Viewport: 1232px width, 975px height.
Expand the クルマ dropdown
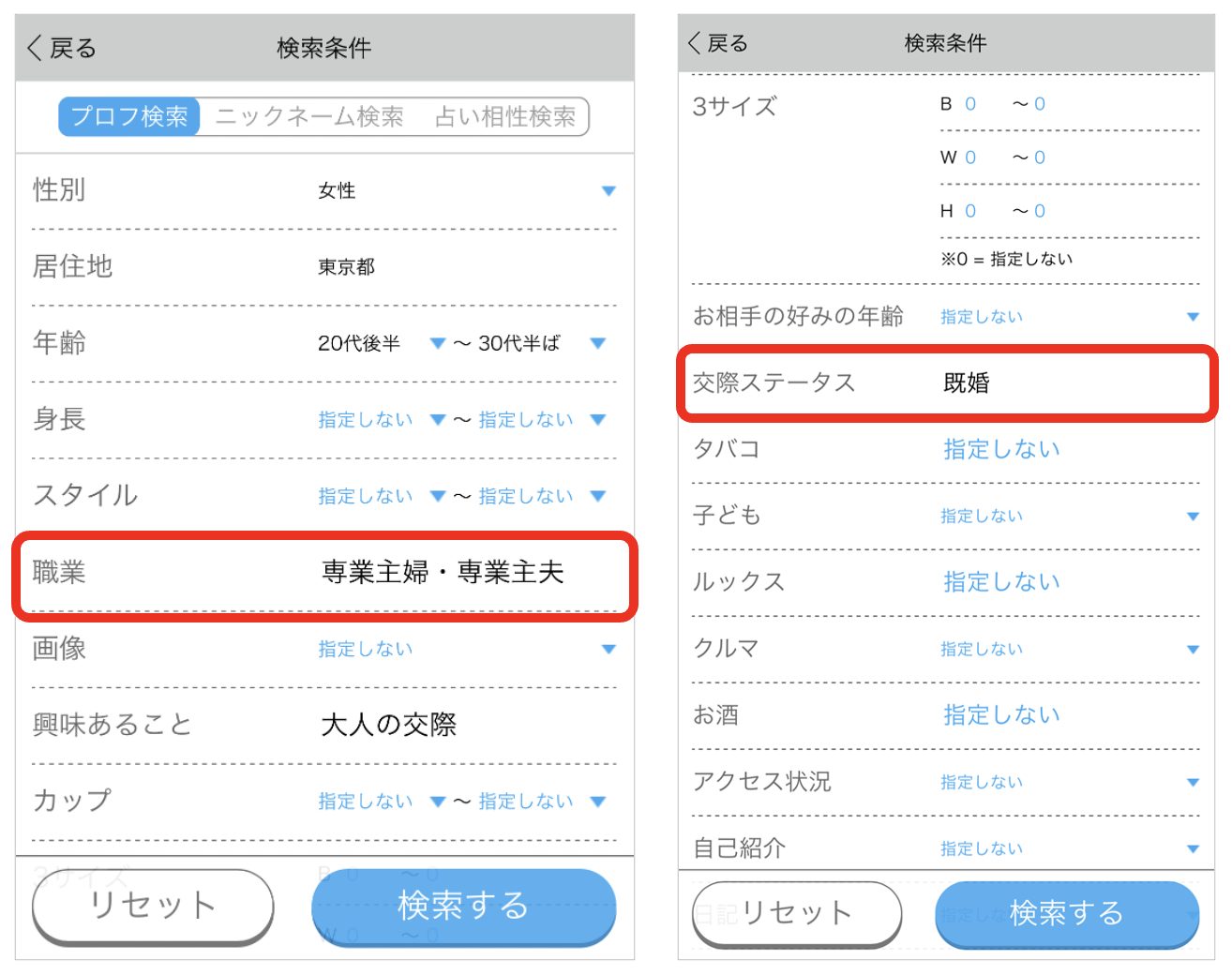point(1193,649)
